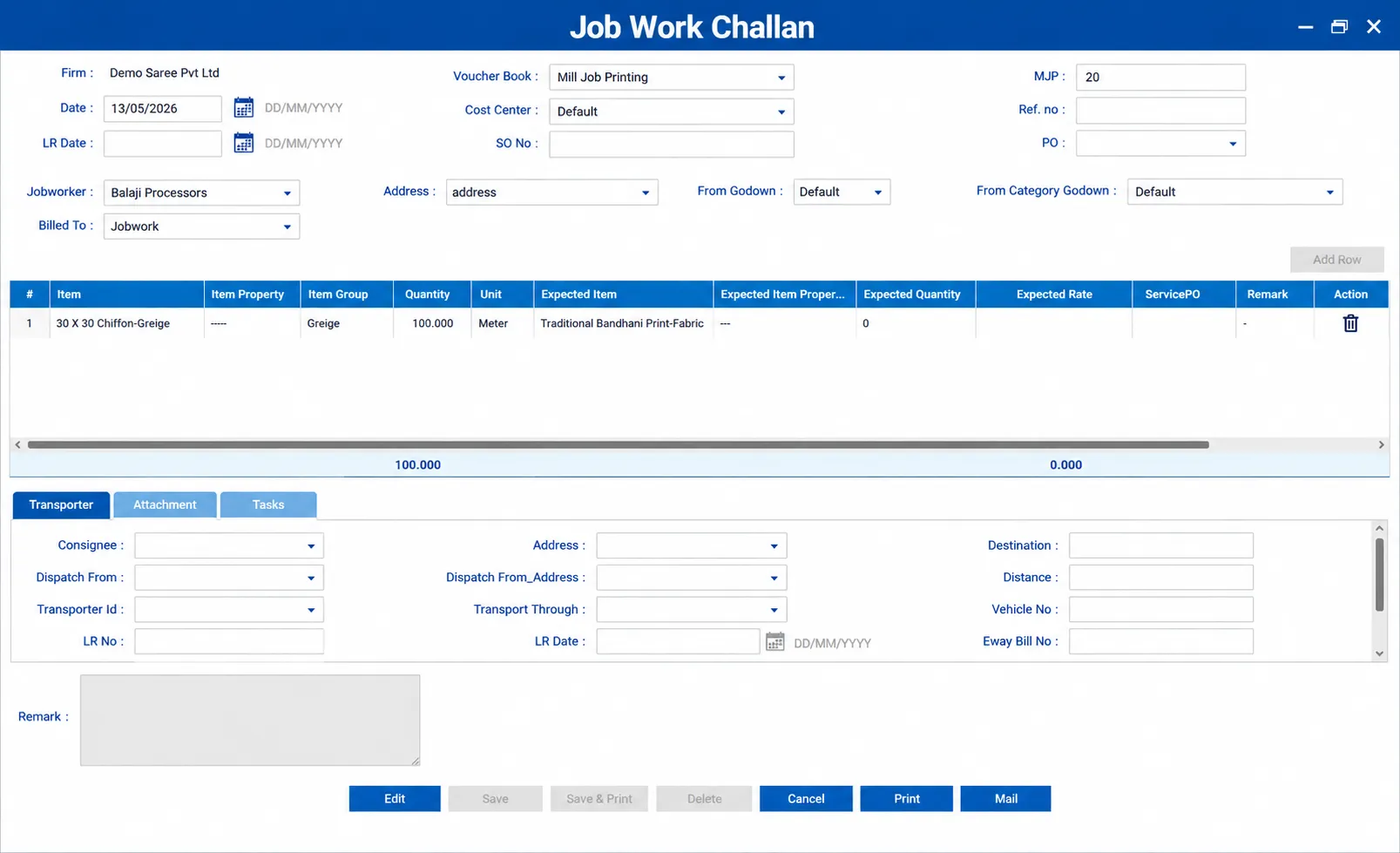The width and height of the screenshot is (1400, 853).
Task: Expand the top Address dropdown showing address
Action: pyautogui.click(x=551, y=193)
